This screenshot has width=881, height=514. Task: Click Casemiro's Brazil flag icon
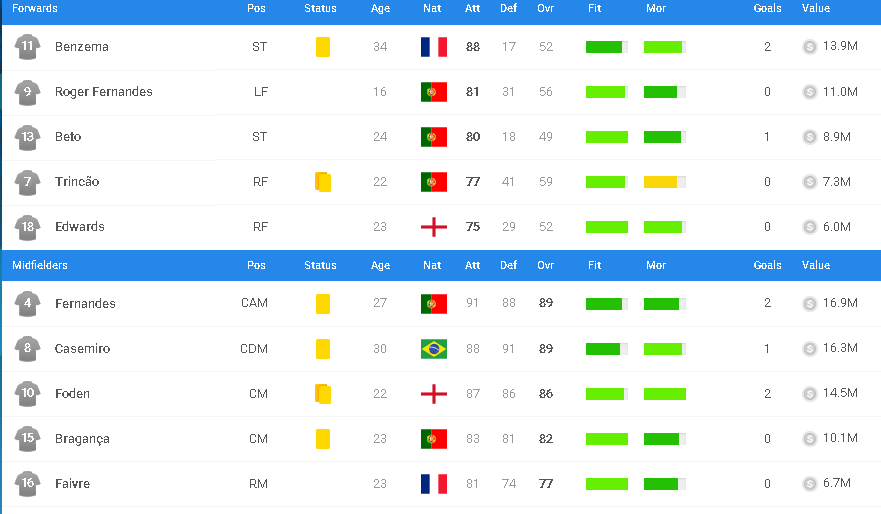click(x=434, y=349)
